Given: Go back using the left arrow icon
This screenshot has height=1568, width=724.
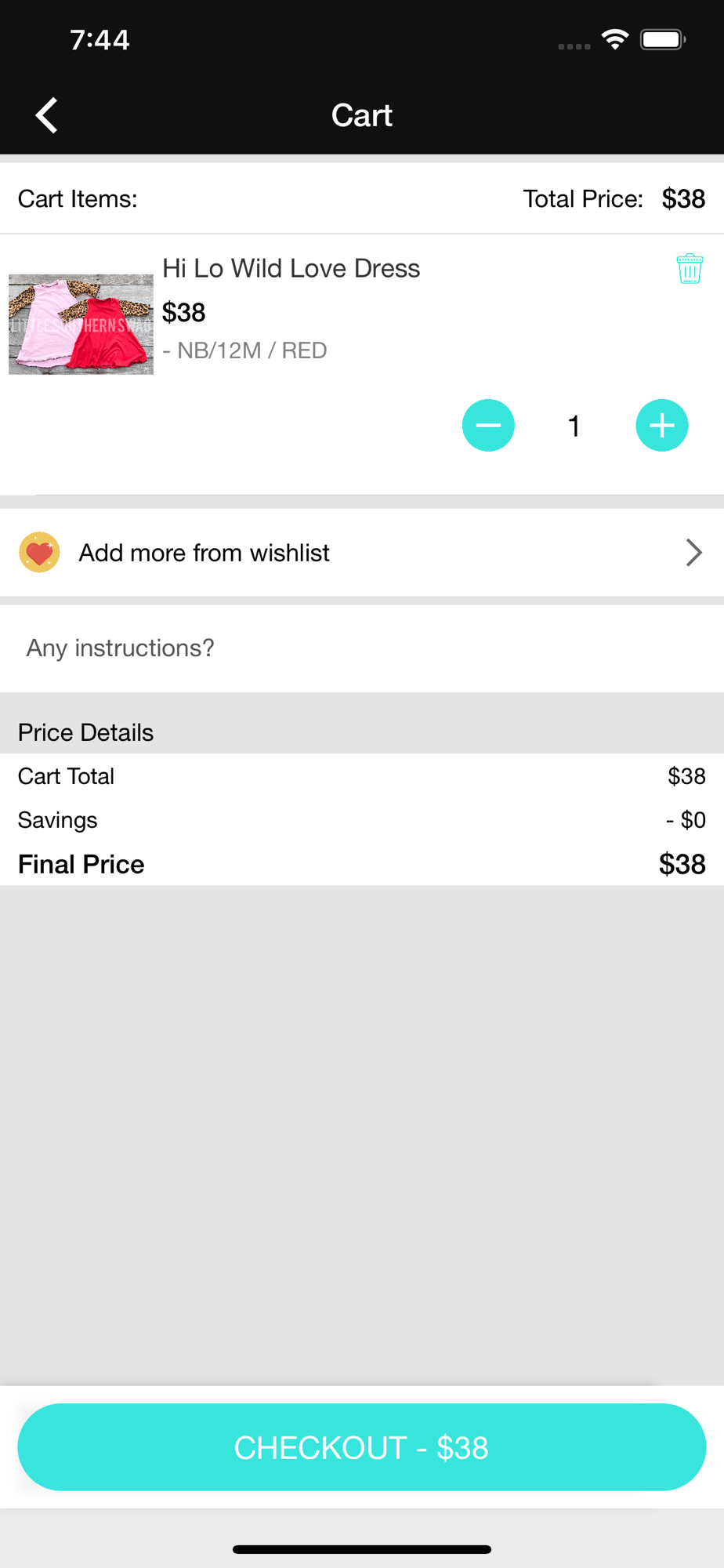Looking at the screenshot, I should pyautogui.click(x=47, y=115).
